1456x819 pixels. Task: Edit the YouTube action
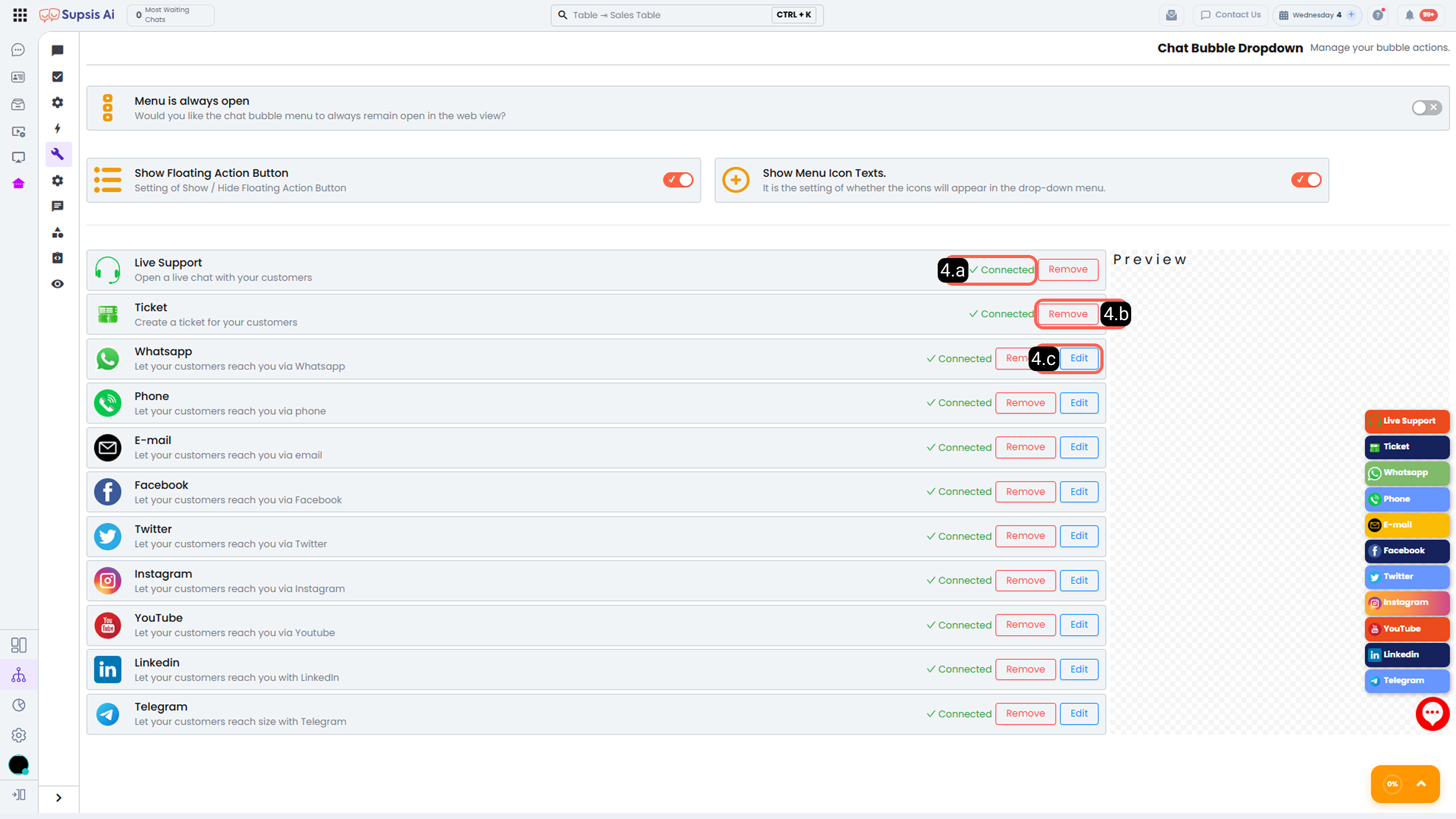pyautogui.click(x=1079, y=625)
